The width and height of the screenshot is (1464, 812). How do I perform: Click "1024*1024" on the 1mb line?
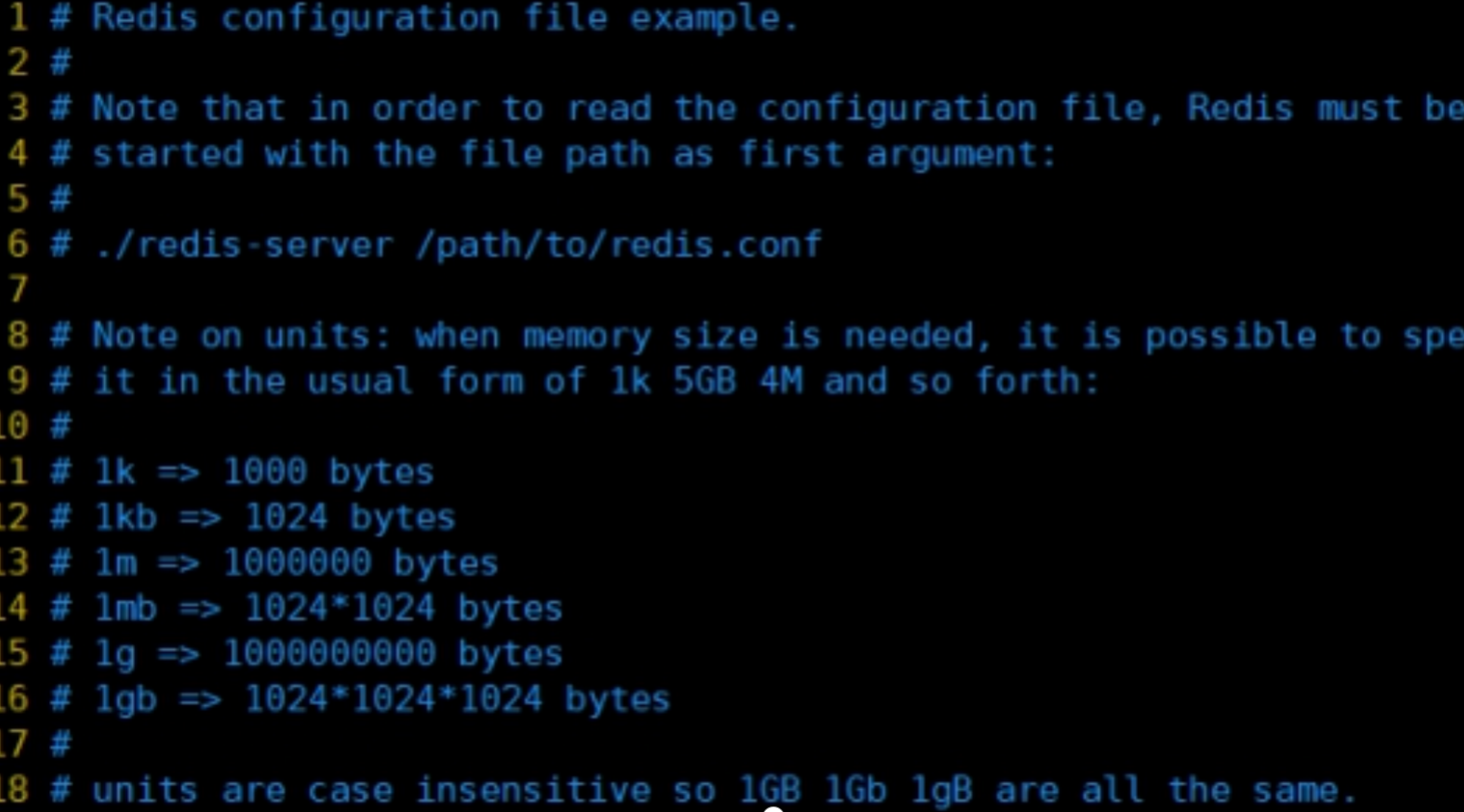pos(339,609)
